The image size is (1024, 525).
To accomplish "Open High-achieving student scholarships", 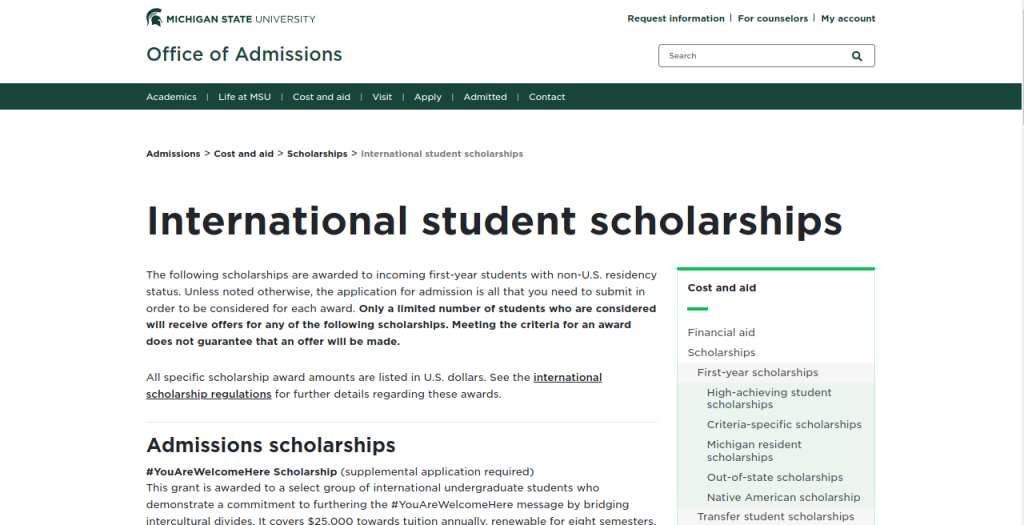I will tap(769, 398).
